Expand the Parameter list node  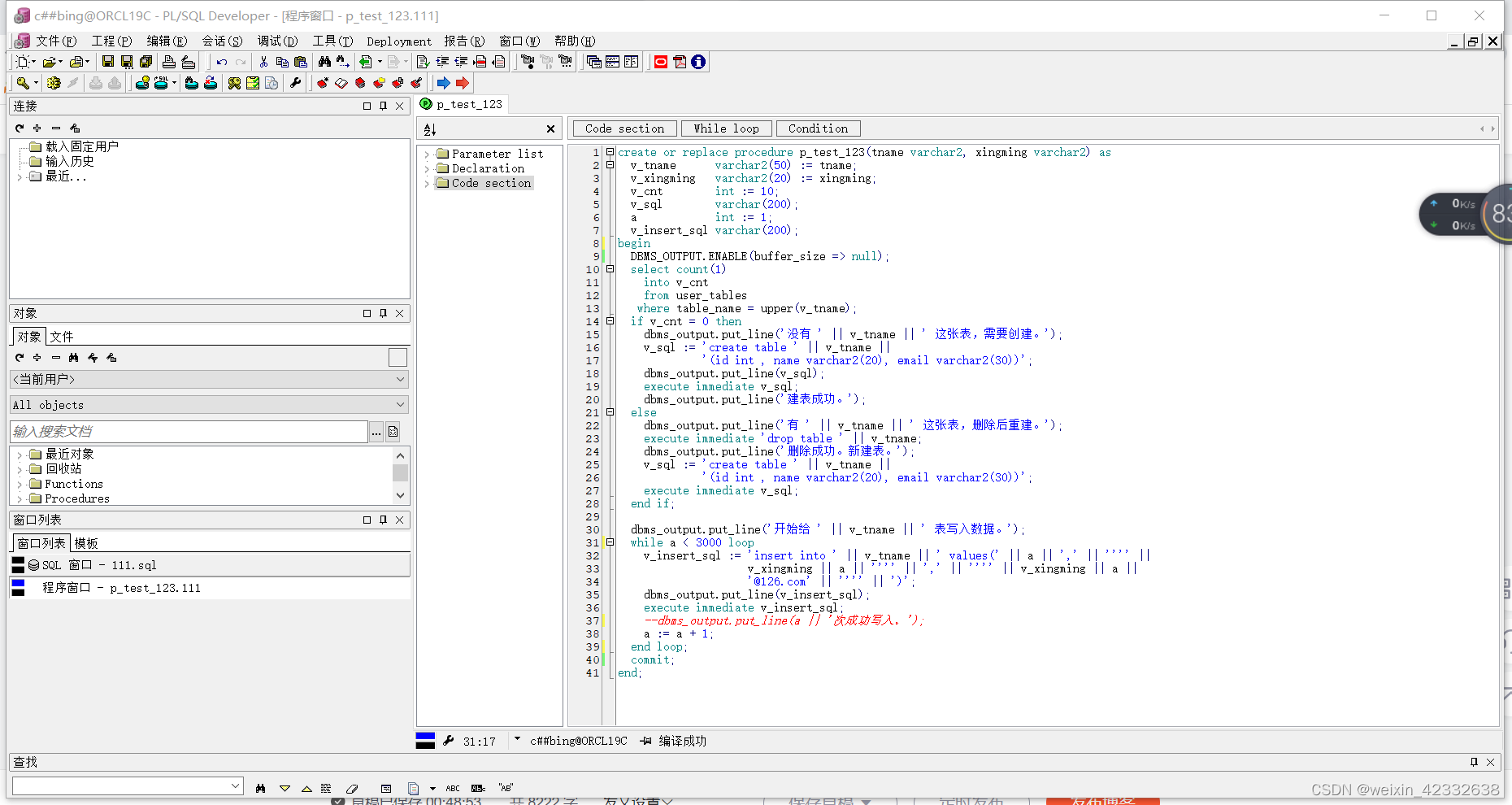click(x=427, y=154)
